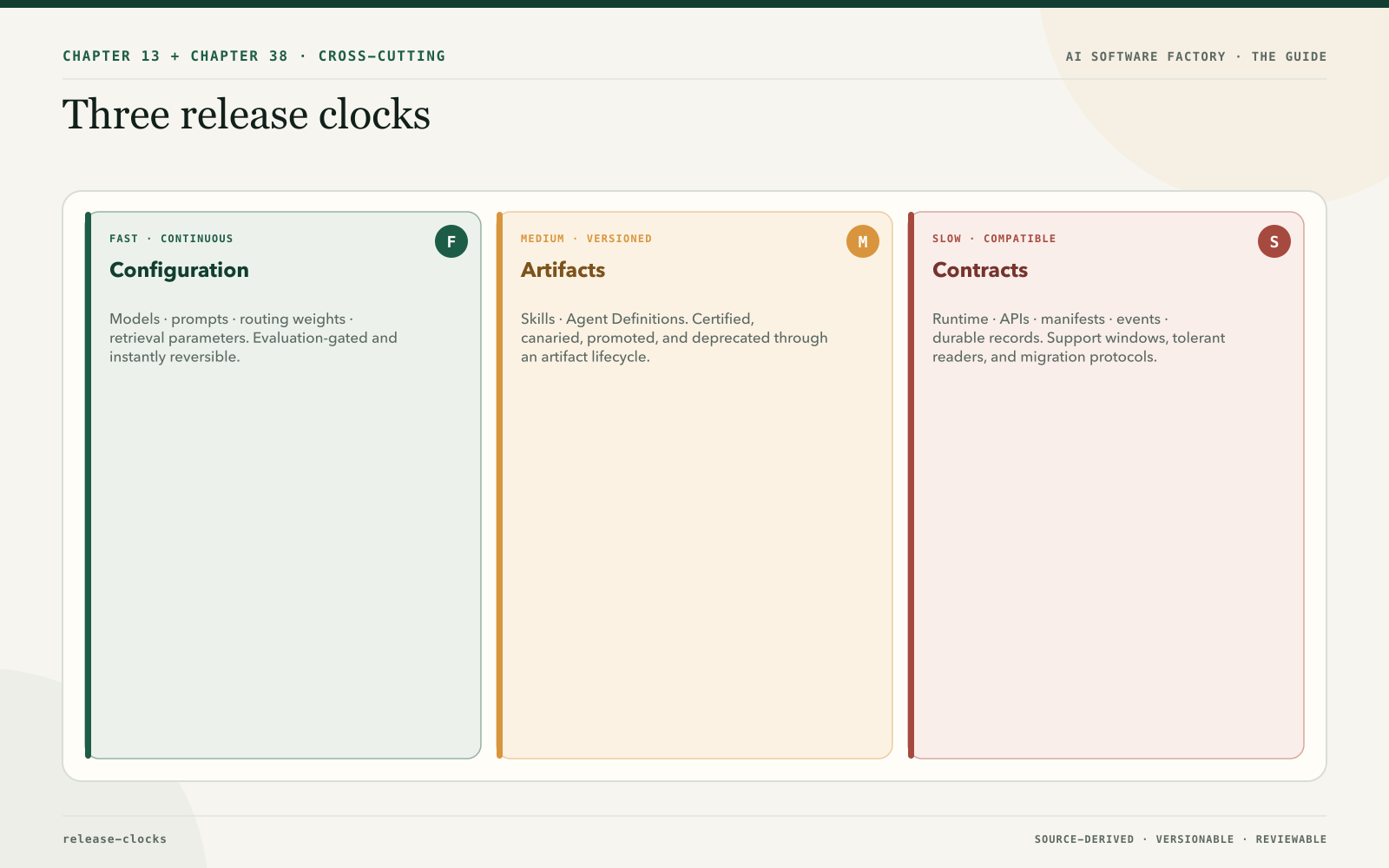Click 'AI SOFTWARE FACTORY · THE GUIDE' header text
Image resolution: width=1389 pixels, height=868 pixels.
[1196, 56]
